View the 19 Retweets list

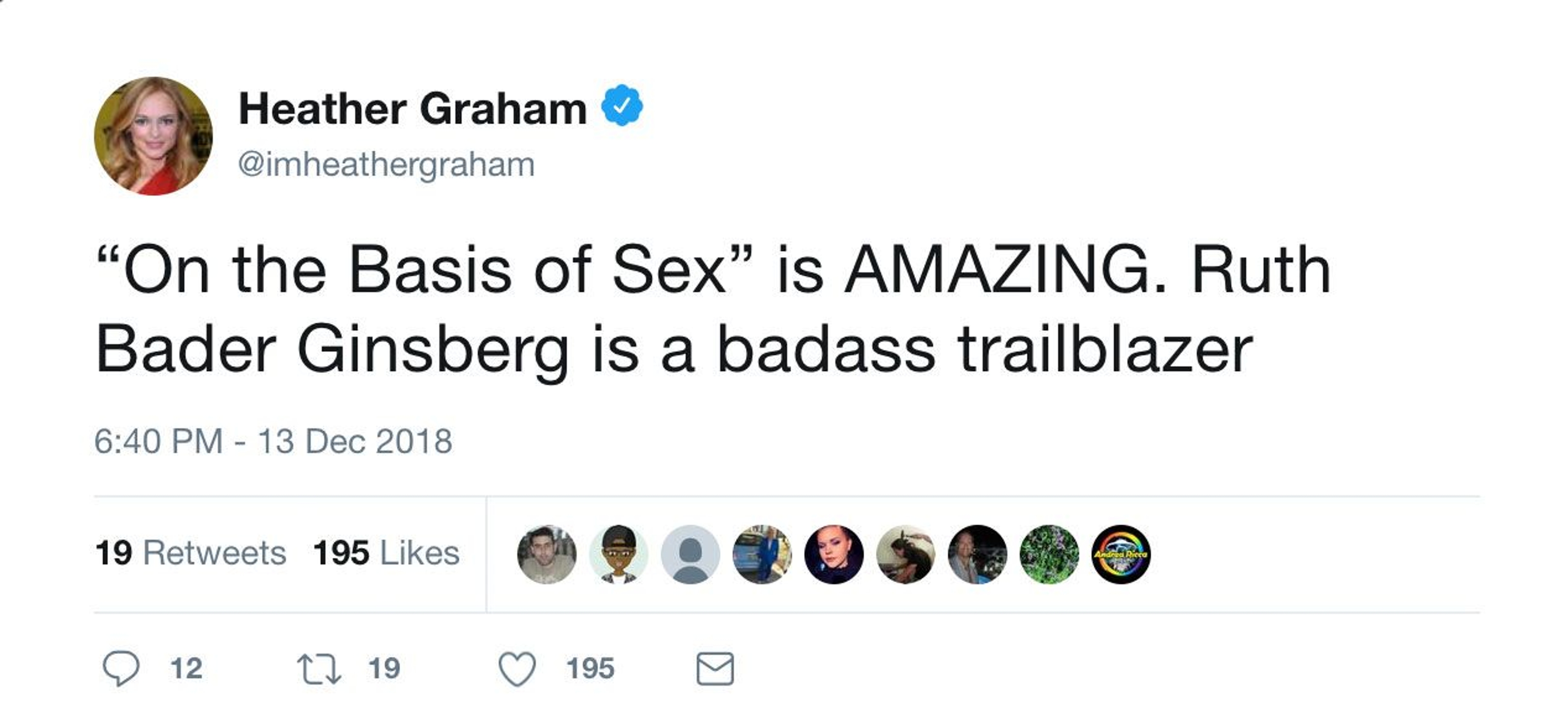191,553
